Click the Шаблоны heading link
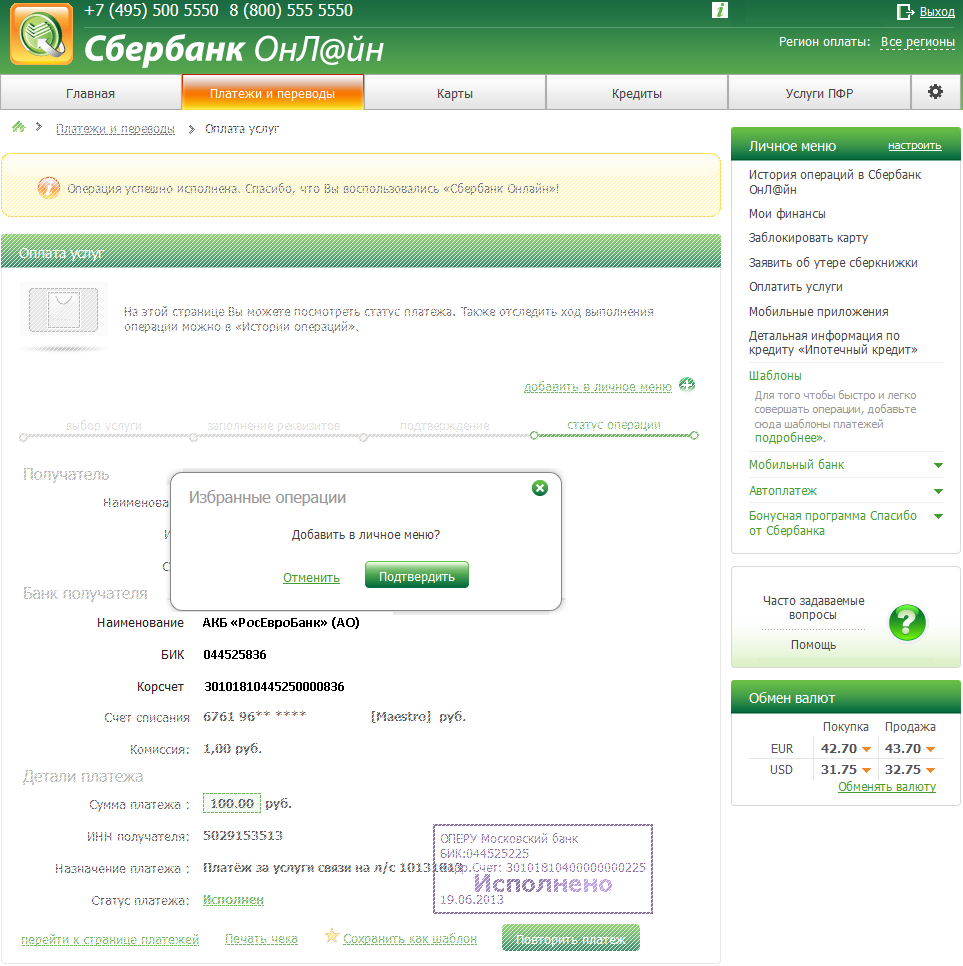 point(775,376)
